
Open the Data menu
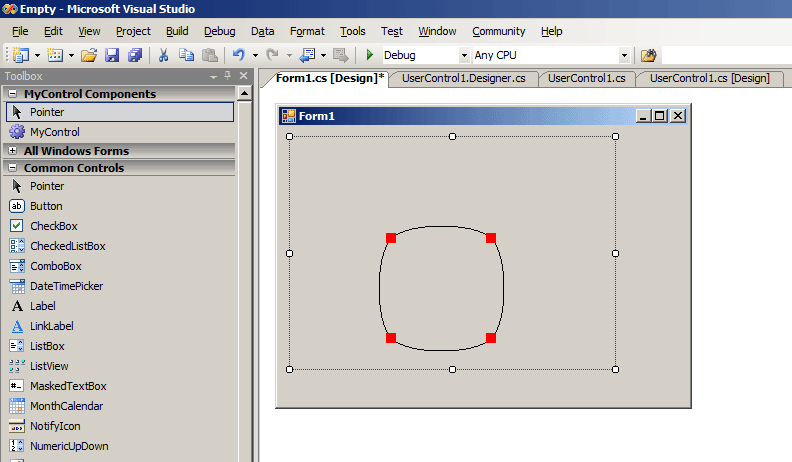263,31
